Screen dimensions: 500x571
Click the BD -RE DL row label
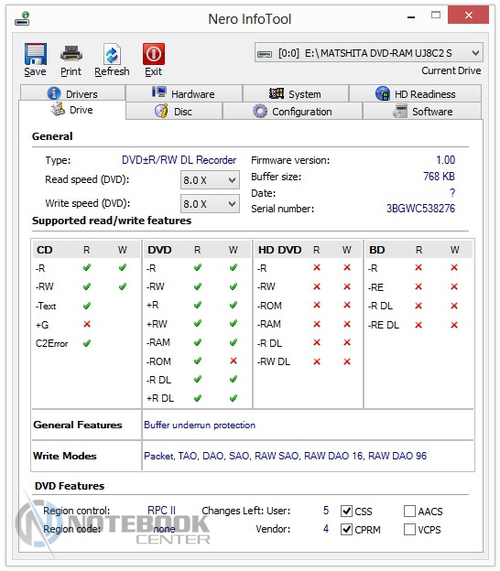[x=383, y=325]
